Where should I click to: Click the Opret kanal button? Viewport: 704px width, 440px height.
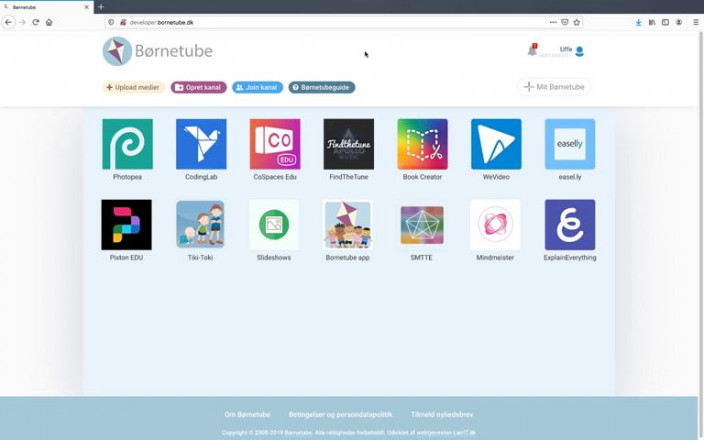tap(198, 87)
